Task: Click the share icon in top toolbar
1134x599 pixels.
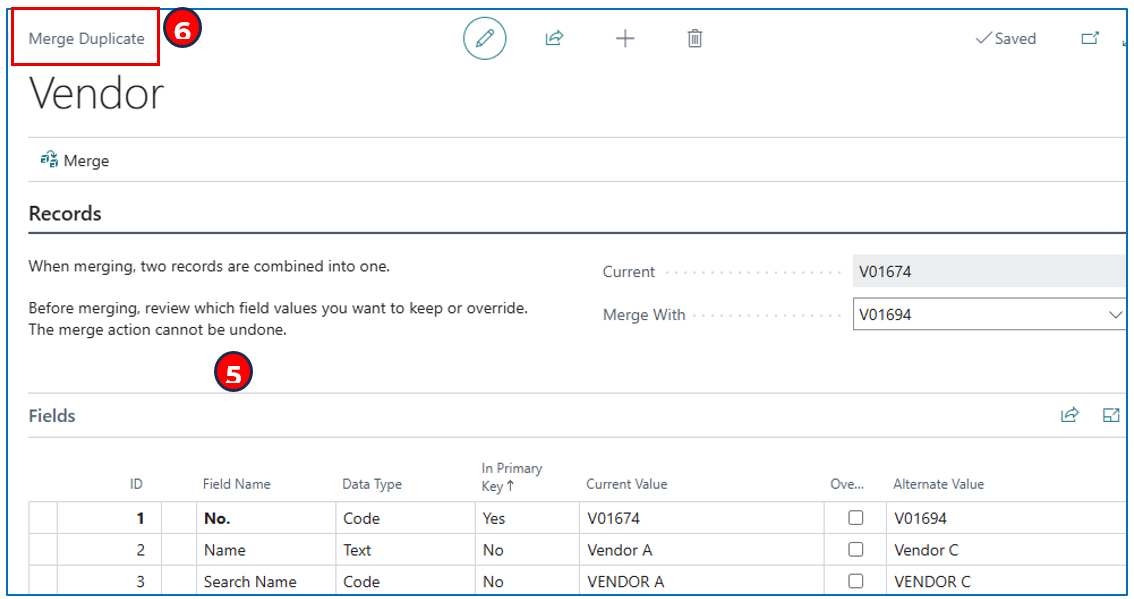Action: coord(554,39)
